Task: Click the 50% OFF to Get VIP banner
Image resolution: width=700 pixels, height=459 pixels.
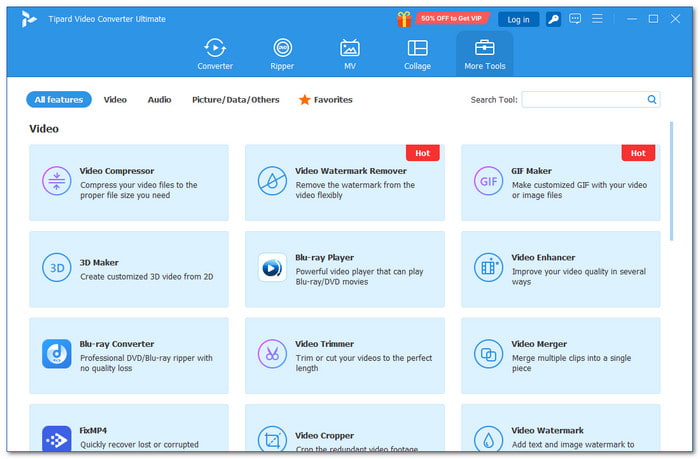Action: pyautogui.click(x=452, y=18)
